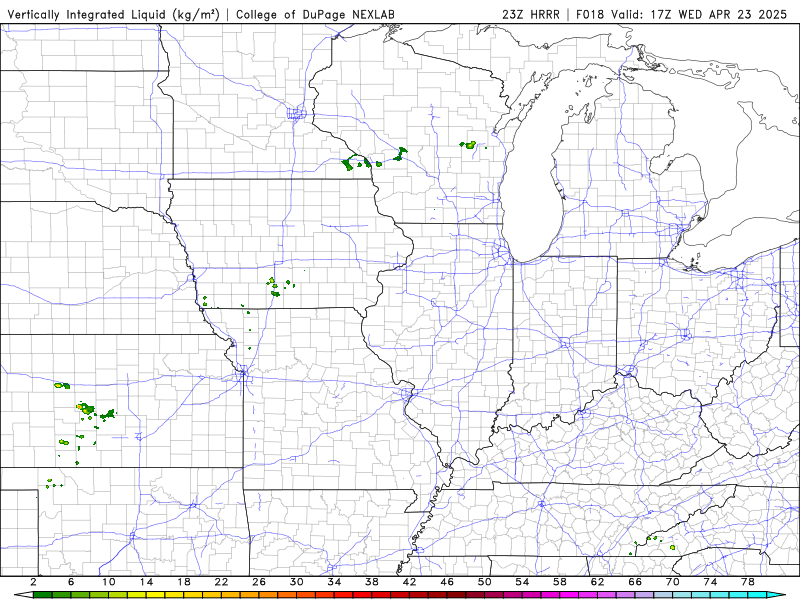Screen dimensions: 800x600
Task: Click the bright cyan swatch under label 78
Action: coord(757,595)
